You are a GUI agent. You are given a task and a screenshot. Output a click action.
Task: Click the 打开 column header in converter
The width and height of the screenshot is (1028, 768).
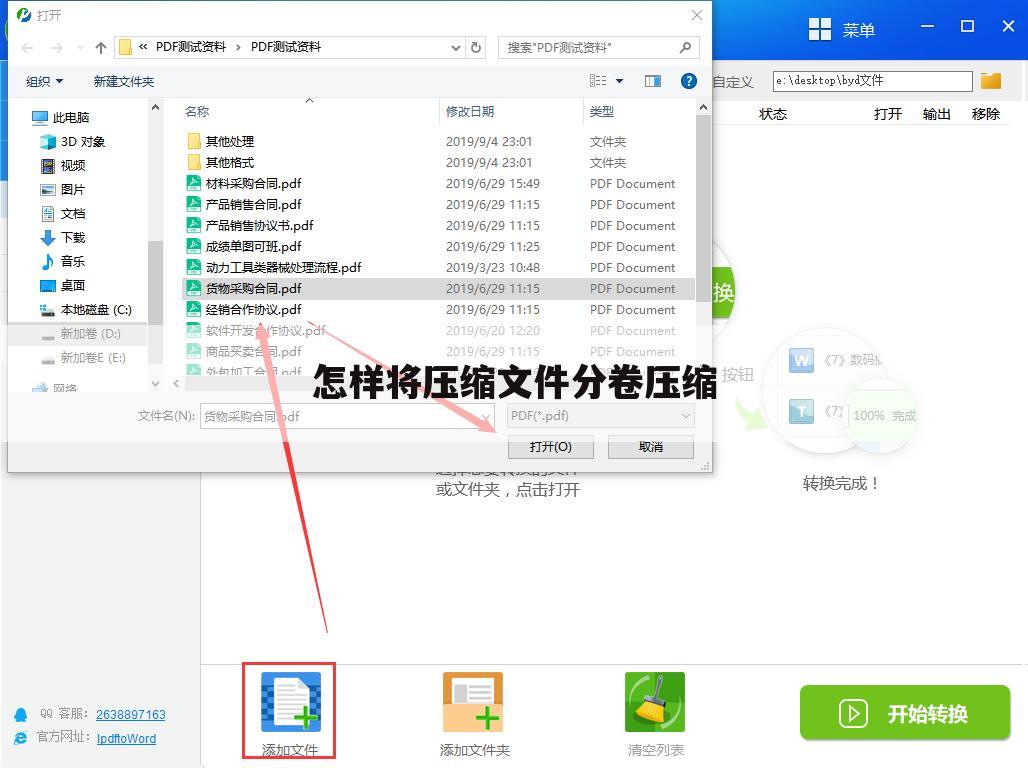click(x=888, y=114)
